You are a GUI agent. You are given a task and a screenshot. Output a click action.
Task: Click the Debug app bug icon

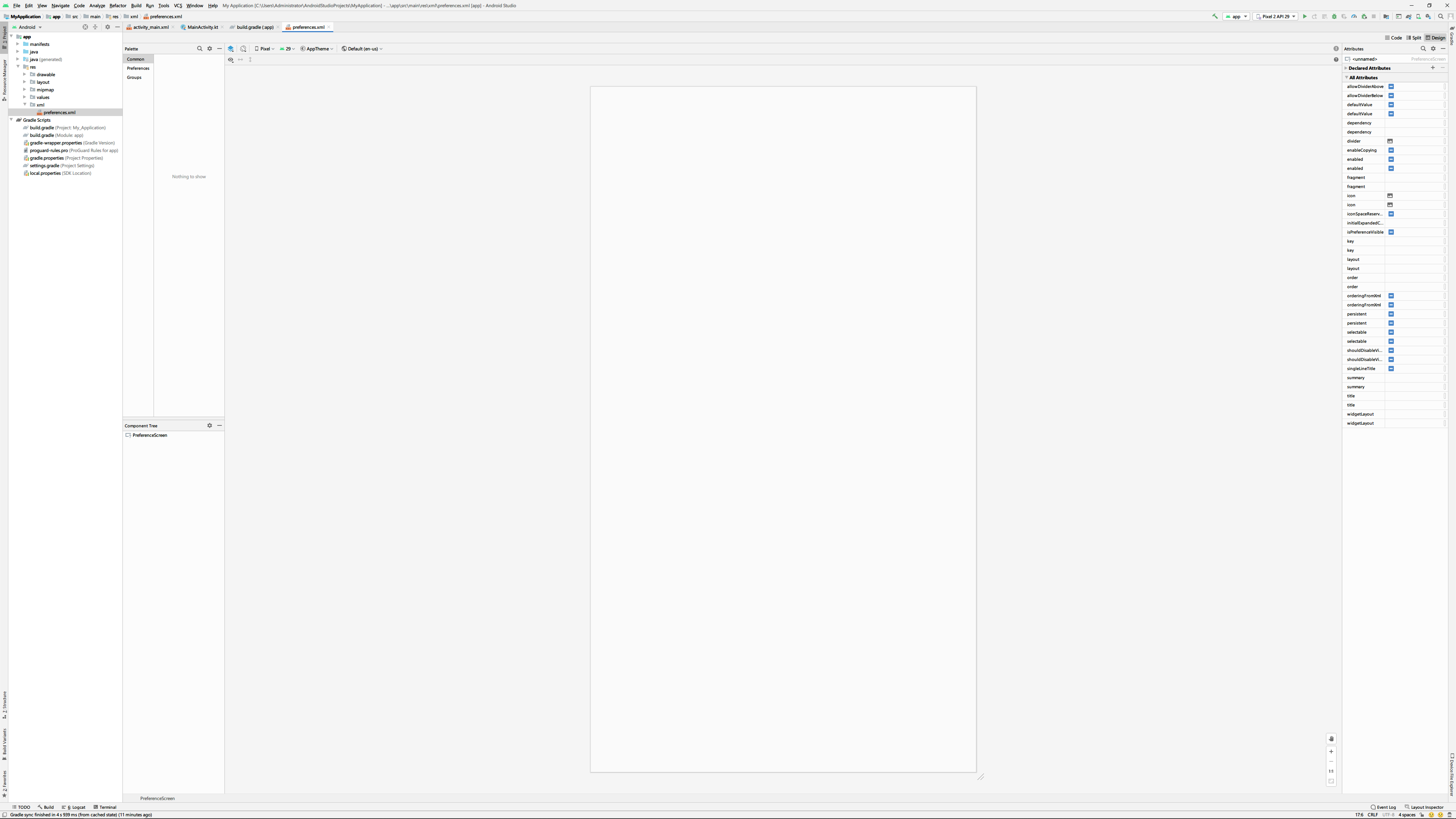(1335, 16)
